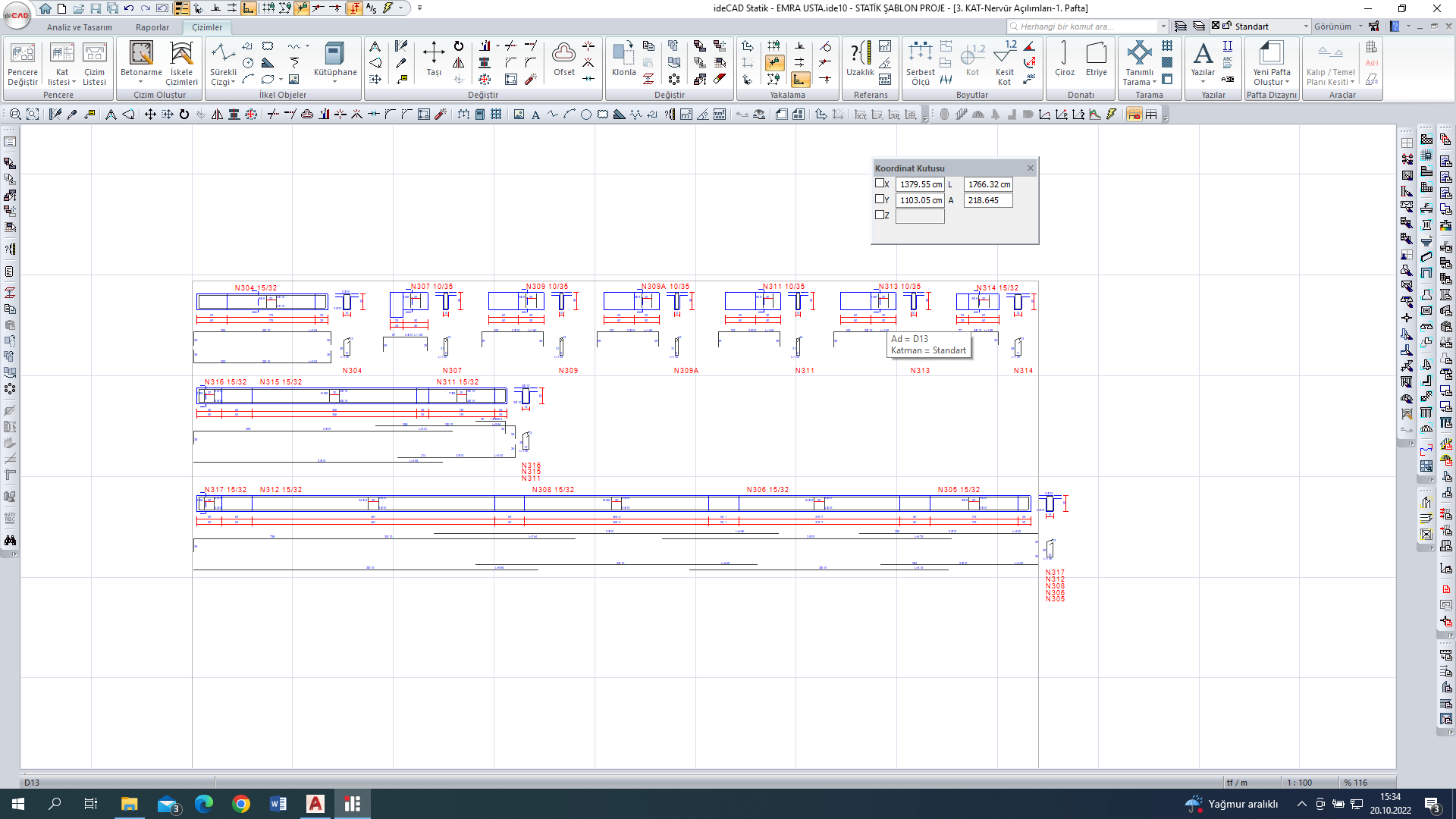Viewport: 1456px width, 819px height.
Task: Toggle the highlighted snap mode in Yakalama group
Action: pos(774,63)
